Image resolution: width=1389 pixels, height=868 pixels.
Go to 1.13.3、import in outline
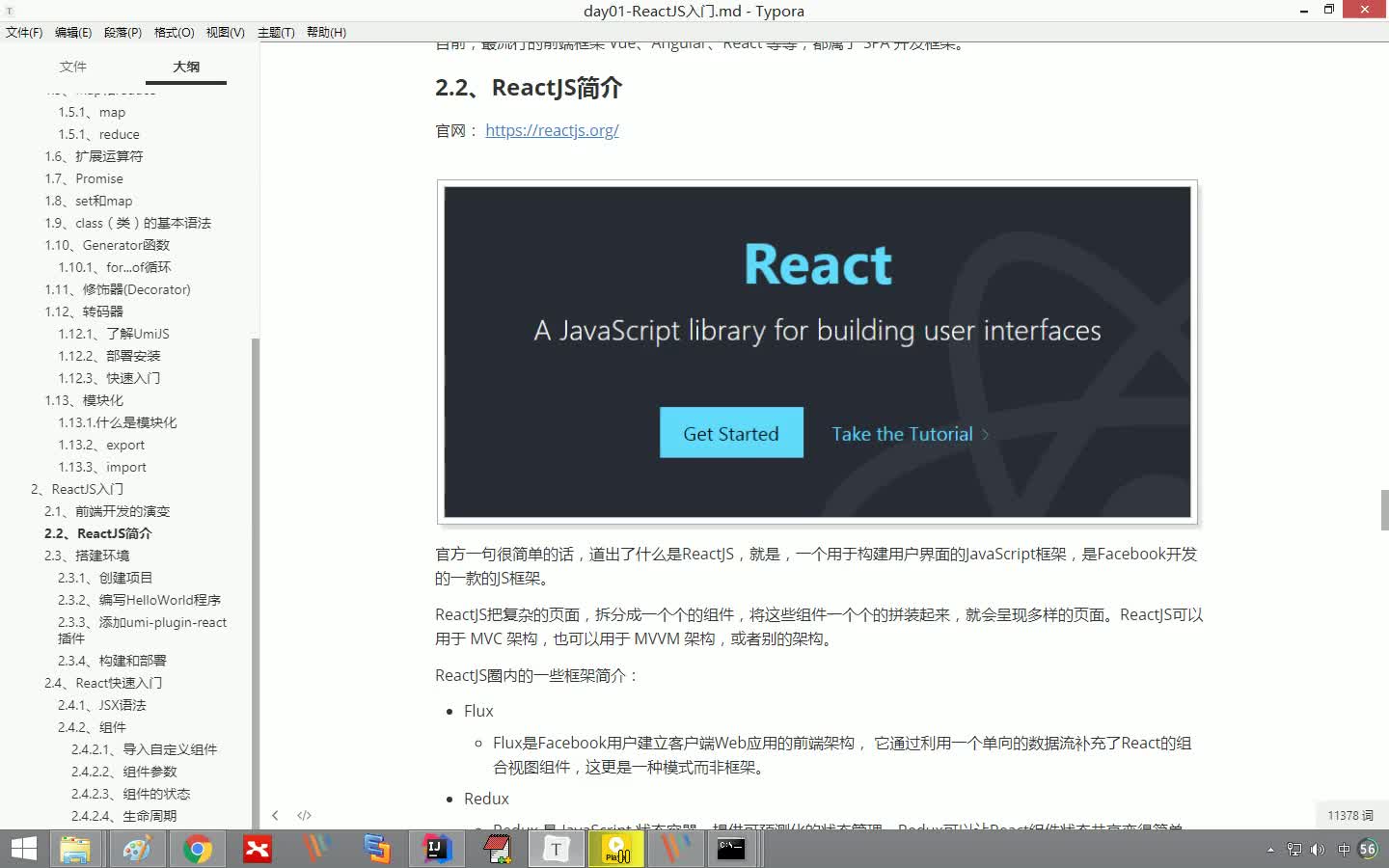[x=102, y=467]
